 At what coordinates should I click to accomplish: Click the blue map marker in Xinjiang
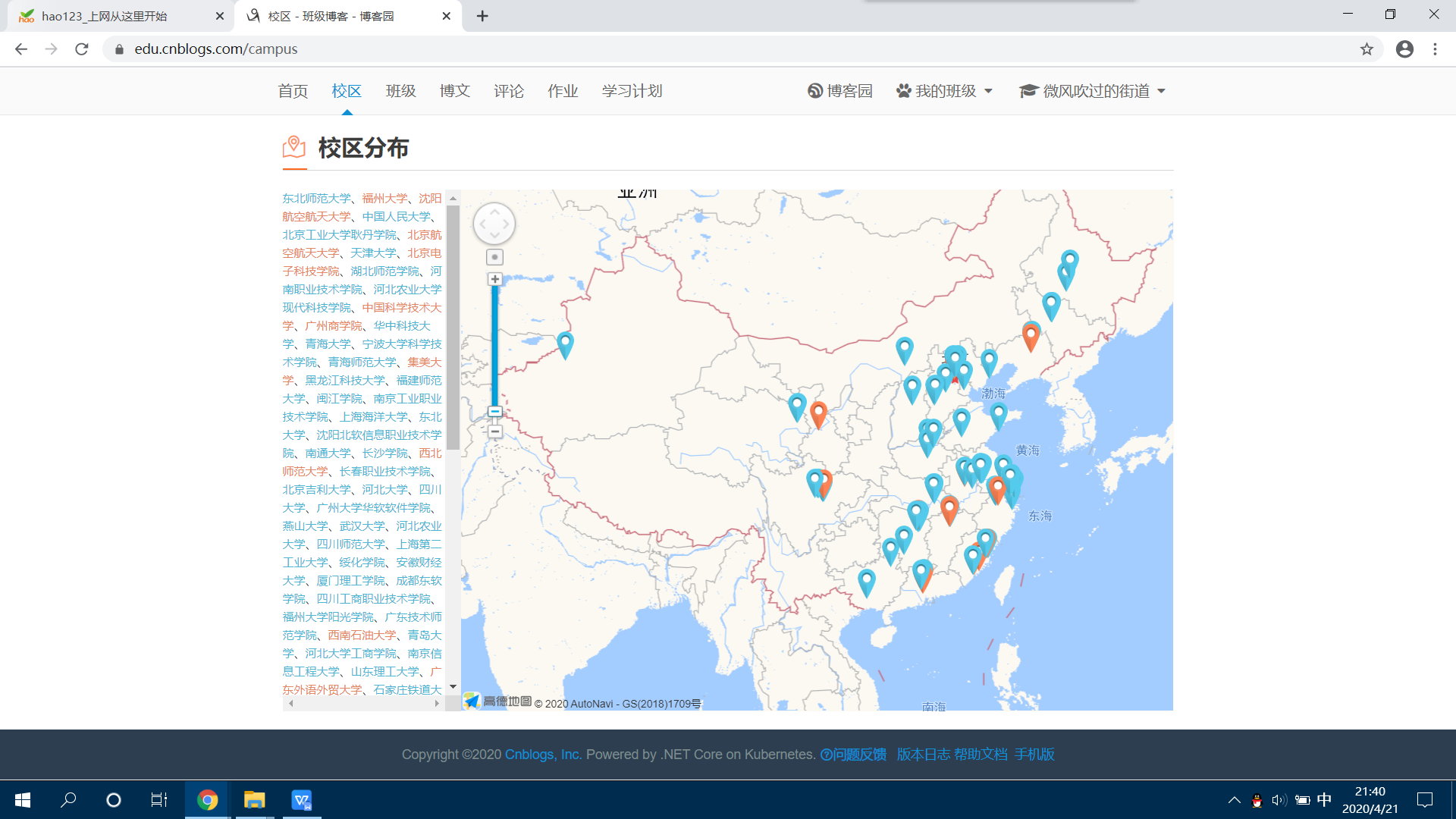(565, 344)
